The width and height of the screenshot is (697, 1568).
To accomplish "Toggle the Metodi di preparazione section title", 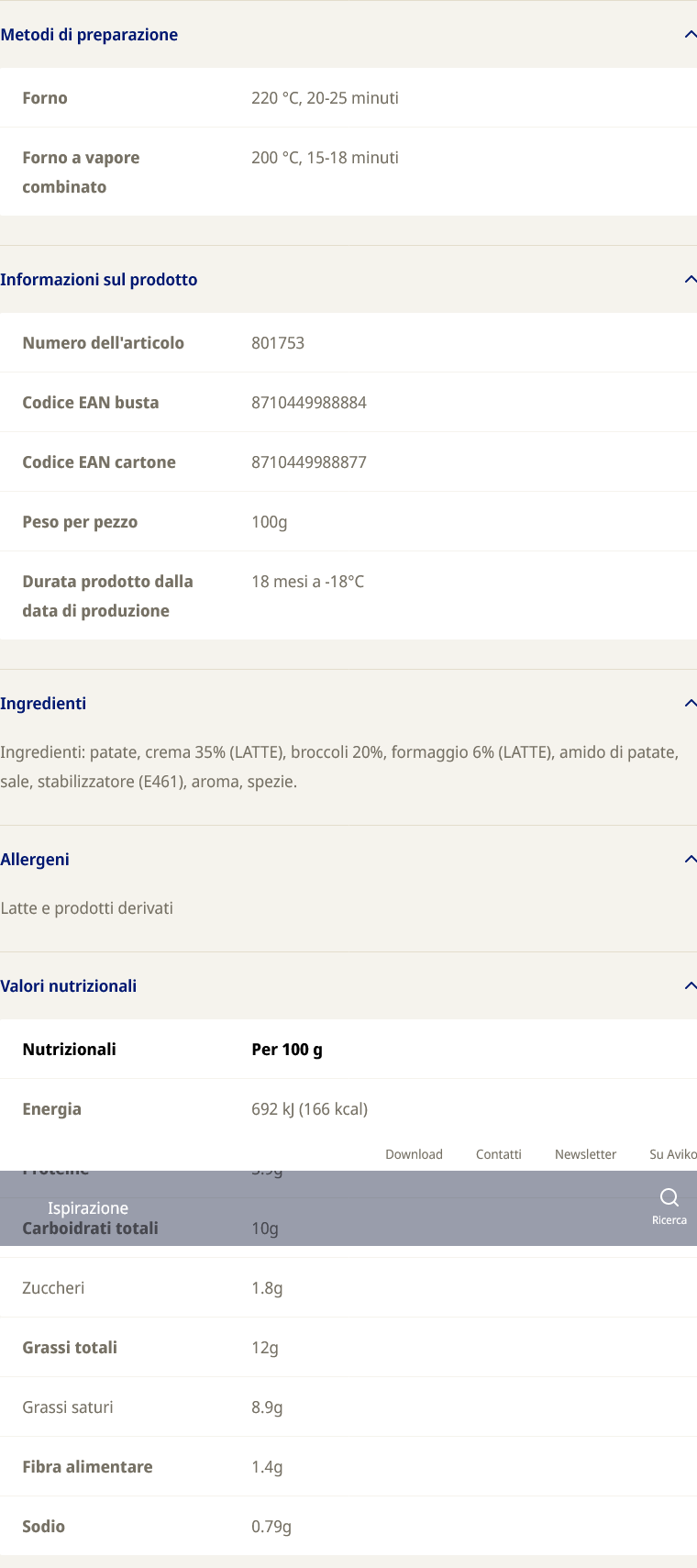I will (x=89, y=35).
